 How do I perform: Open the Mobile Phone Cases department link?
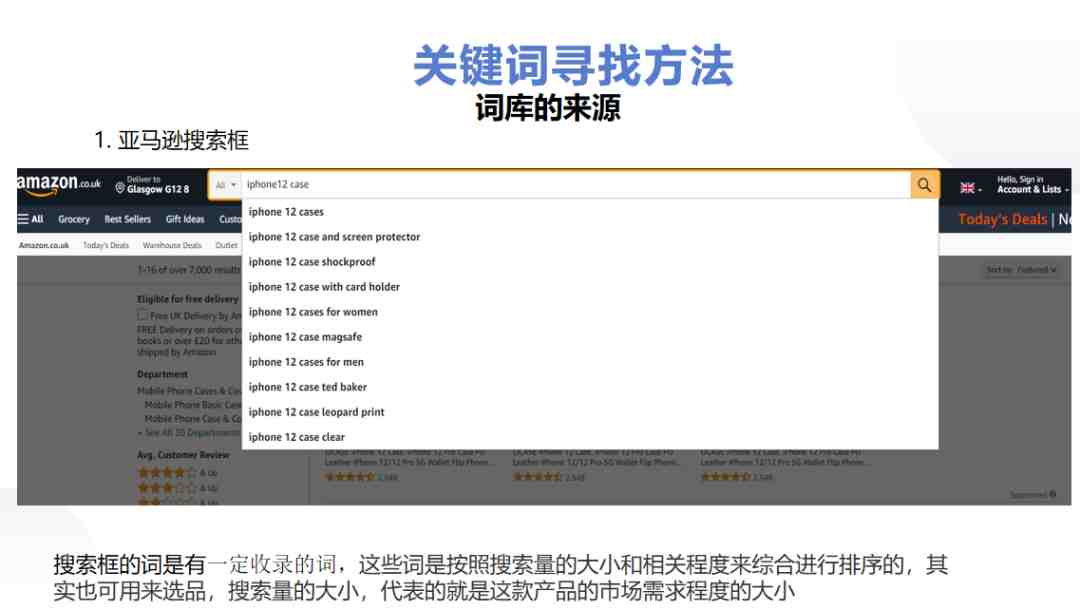click(189, 391)
